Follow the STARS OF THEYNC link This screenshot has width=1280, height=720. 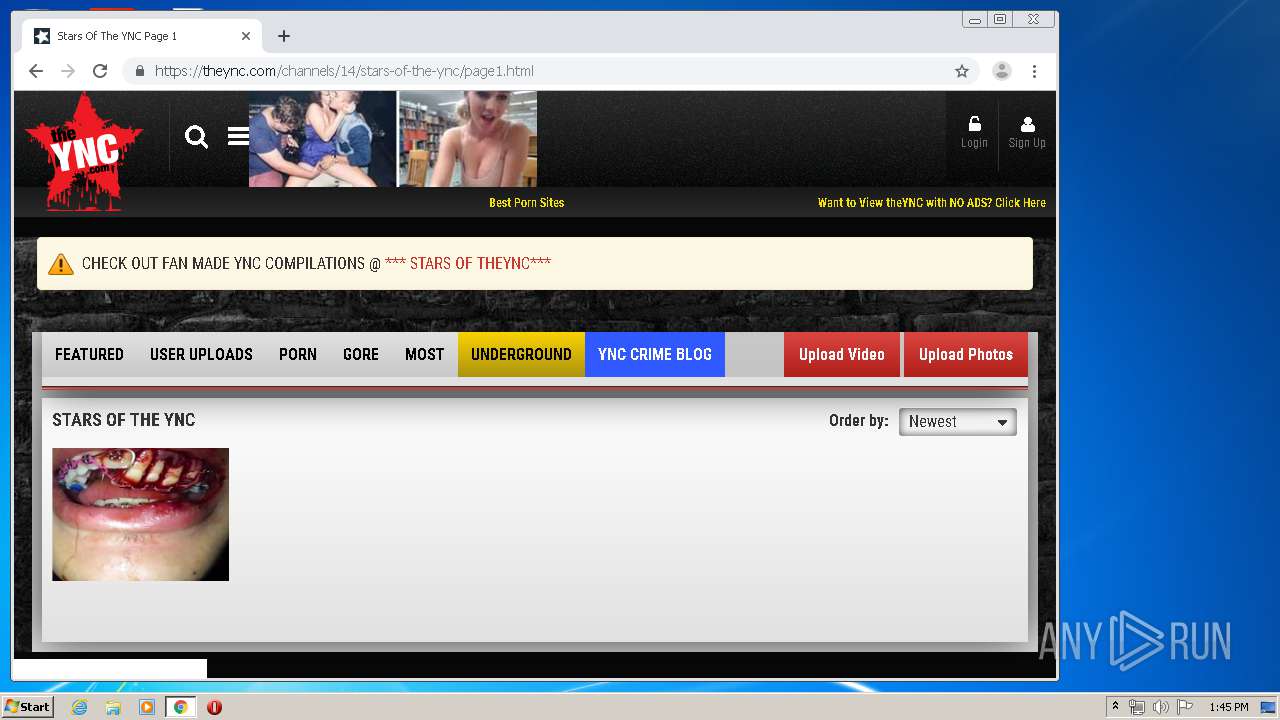coord(468,263)
